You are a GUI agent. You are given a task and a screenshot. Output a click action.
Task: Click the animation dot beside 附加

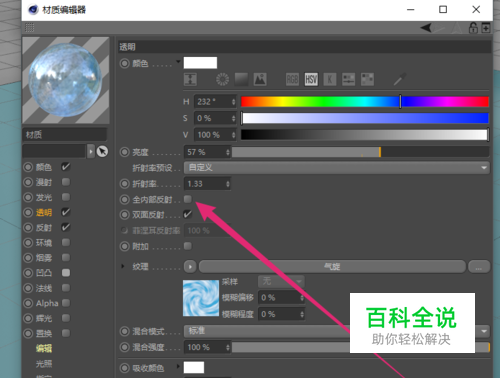pyautogui.click(x=124, y=247)
